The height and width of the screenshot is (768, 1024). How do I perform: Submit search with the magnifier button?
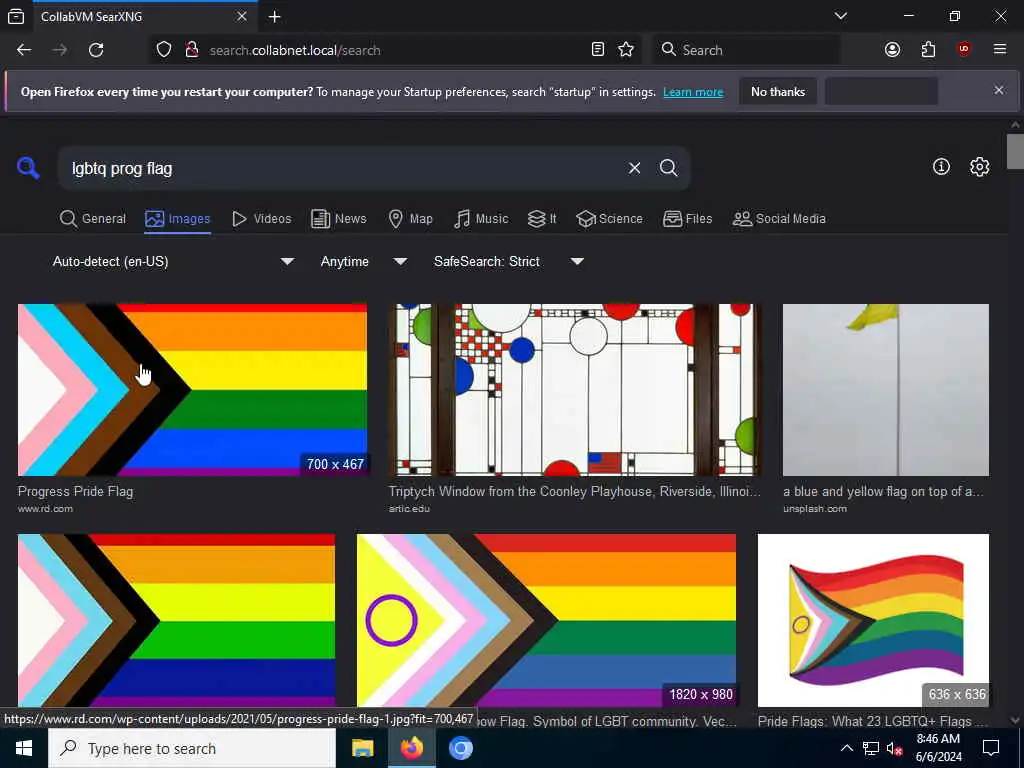point(668,168)
